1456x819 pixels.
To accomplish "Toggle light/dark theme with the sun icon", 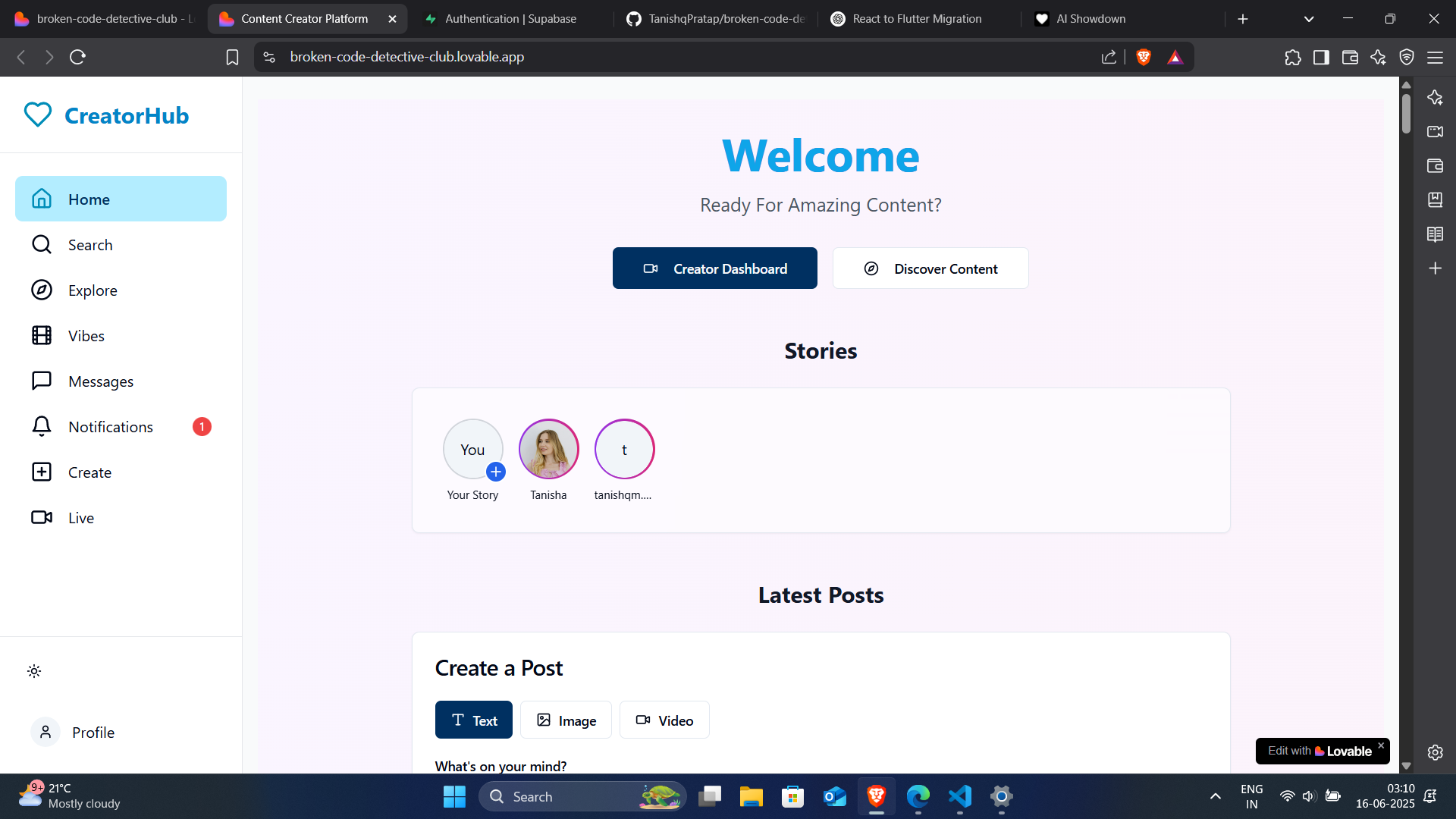I will click(33, 671).
